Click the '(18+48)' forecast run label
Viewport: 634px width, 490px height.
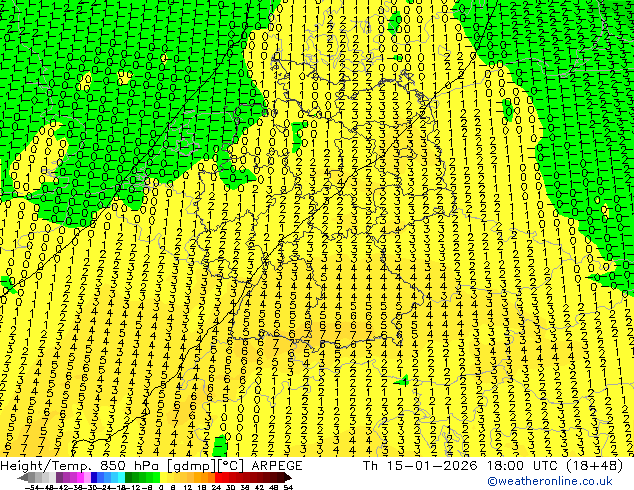[x=596, y=466]
